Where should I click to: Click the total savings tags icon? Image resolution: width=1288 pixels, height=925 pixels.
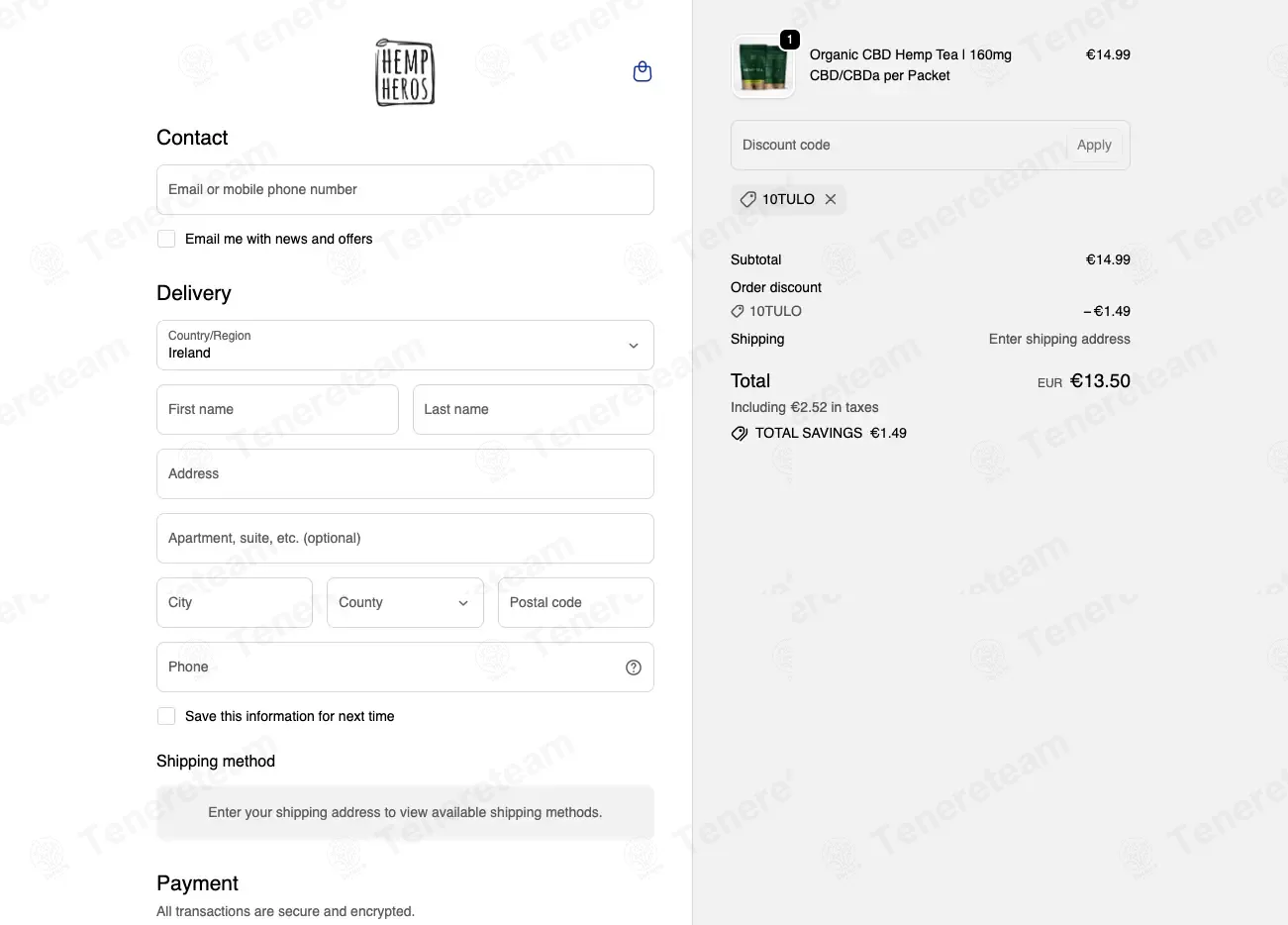[740, 433]
